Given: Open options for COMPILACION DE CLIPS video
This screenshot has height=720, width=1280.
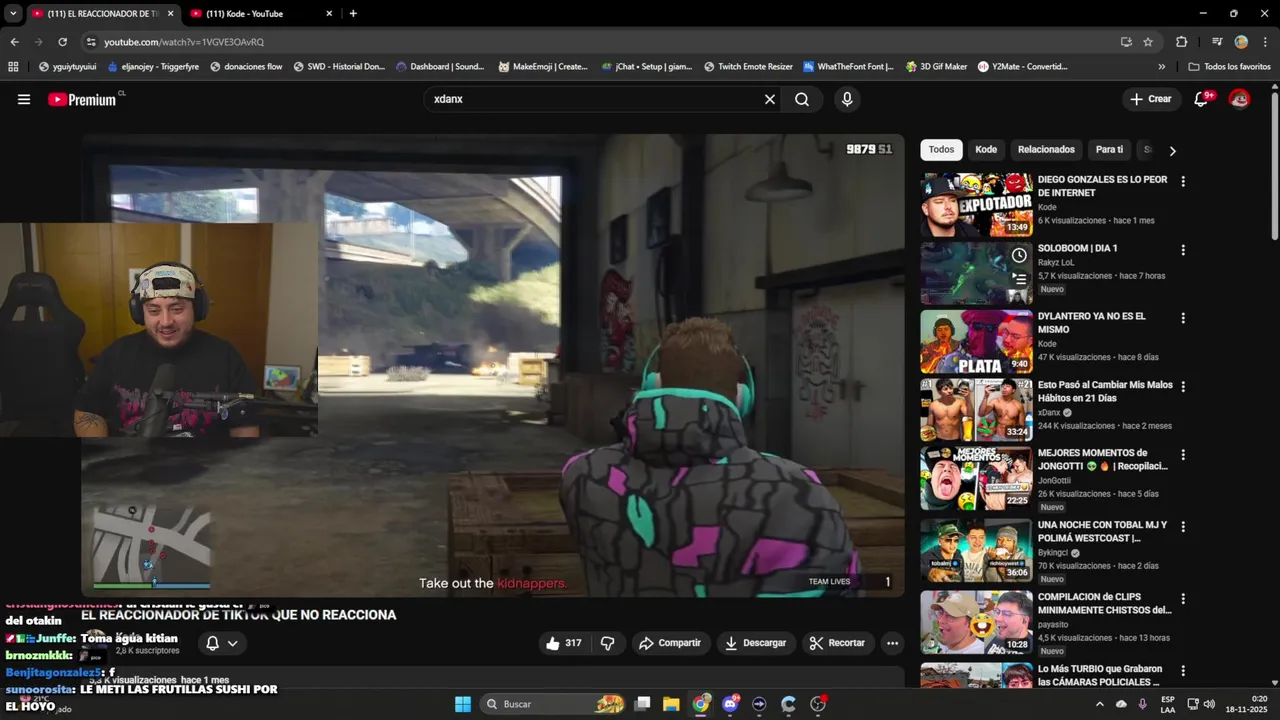Looking at the screenshot, I should pos(1183,598).
